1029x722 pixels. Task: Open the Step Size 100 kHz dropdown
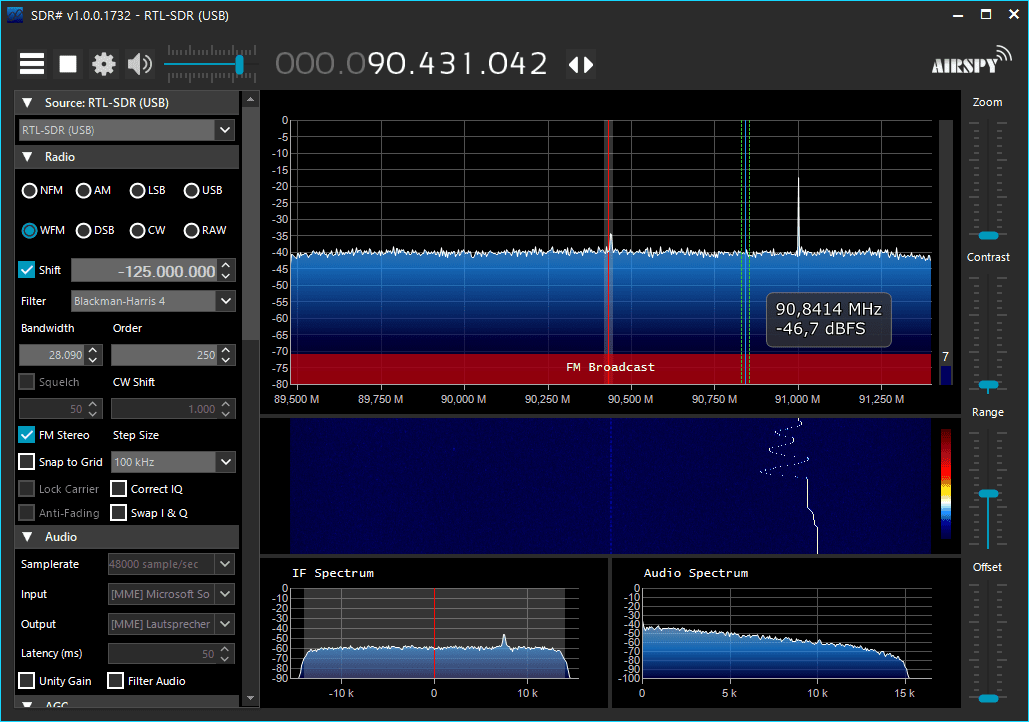(x=225, y=462)
